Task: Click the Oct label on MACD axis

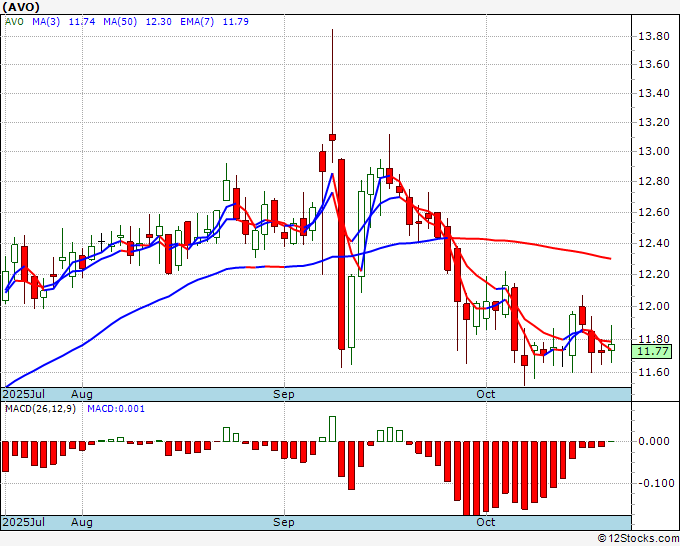Action: point(485,522)
